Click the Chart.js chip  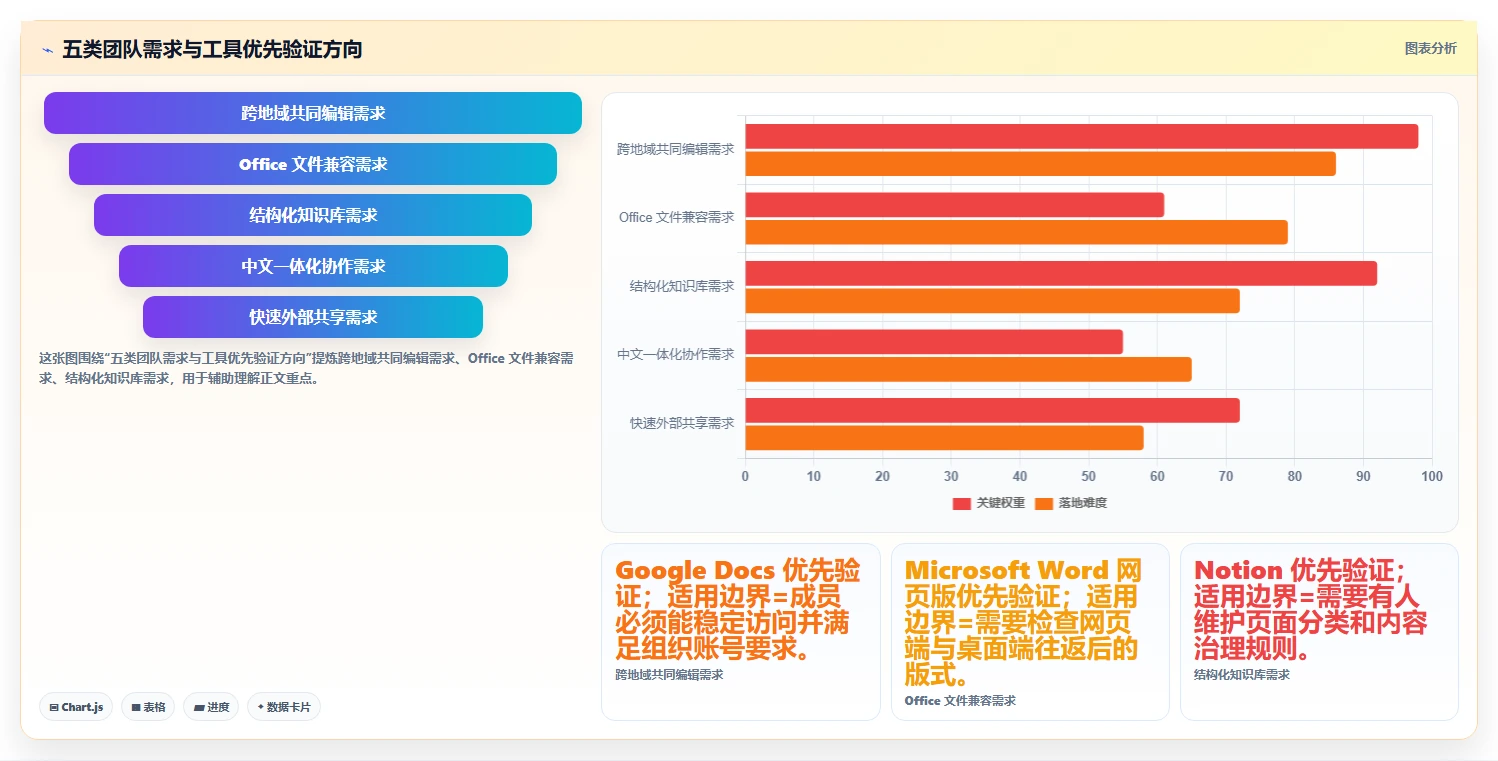point(76,707)
